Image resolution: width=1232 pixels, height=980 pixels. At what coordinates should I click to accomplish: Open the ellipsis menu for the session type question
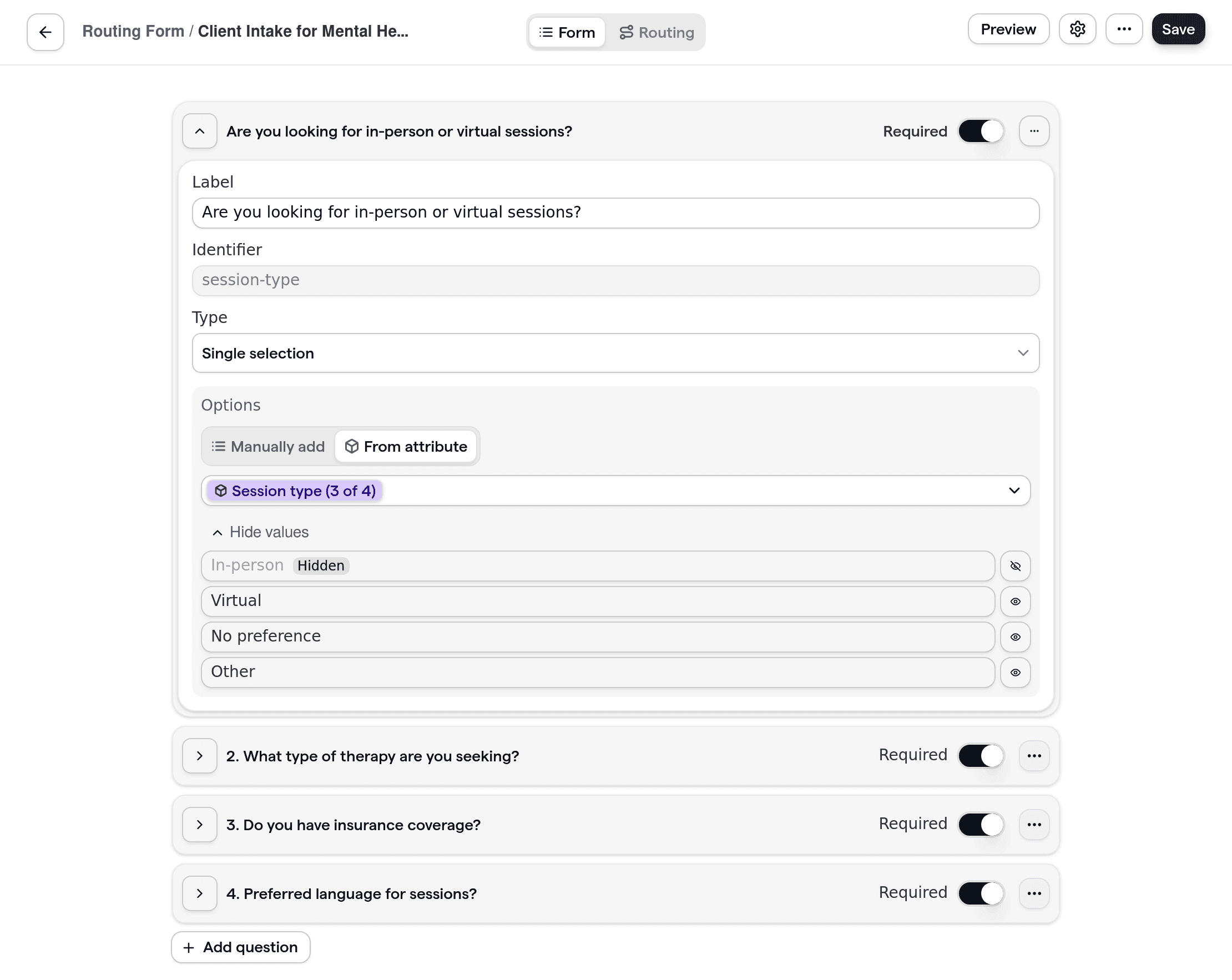(1034, 131)
